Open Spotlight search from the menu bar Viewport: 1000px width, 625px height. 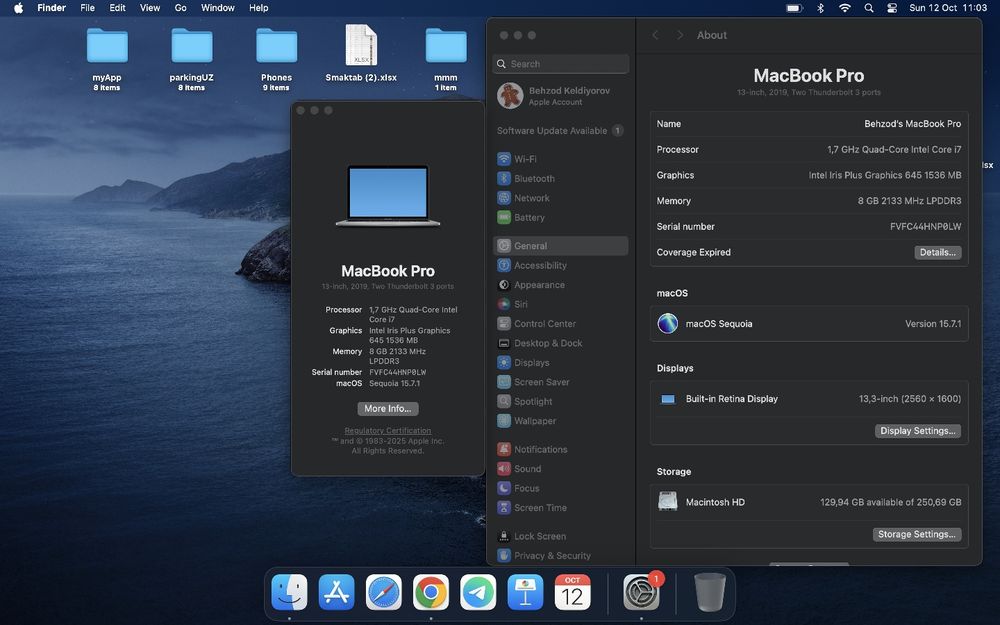(869, 8)
